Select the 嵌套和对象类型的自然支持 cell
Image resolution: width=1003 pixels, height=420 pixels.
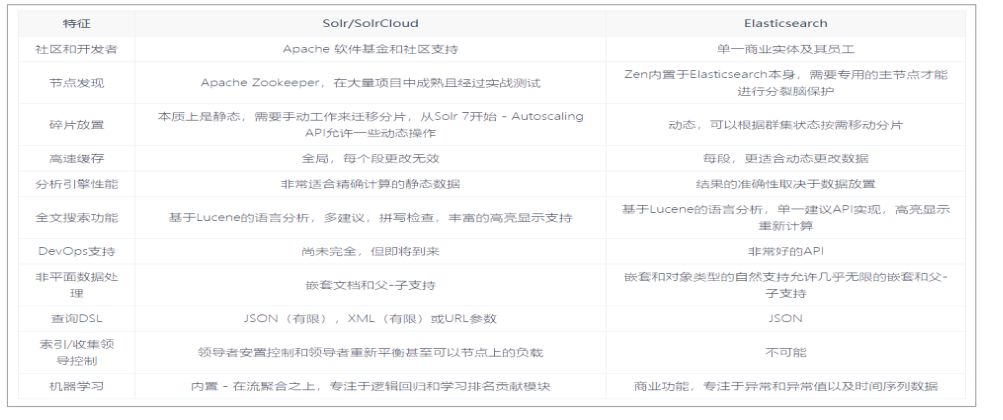pyautogui.click(x=786, y=285)
